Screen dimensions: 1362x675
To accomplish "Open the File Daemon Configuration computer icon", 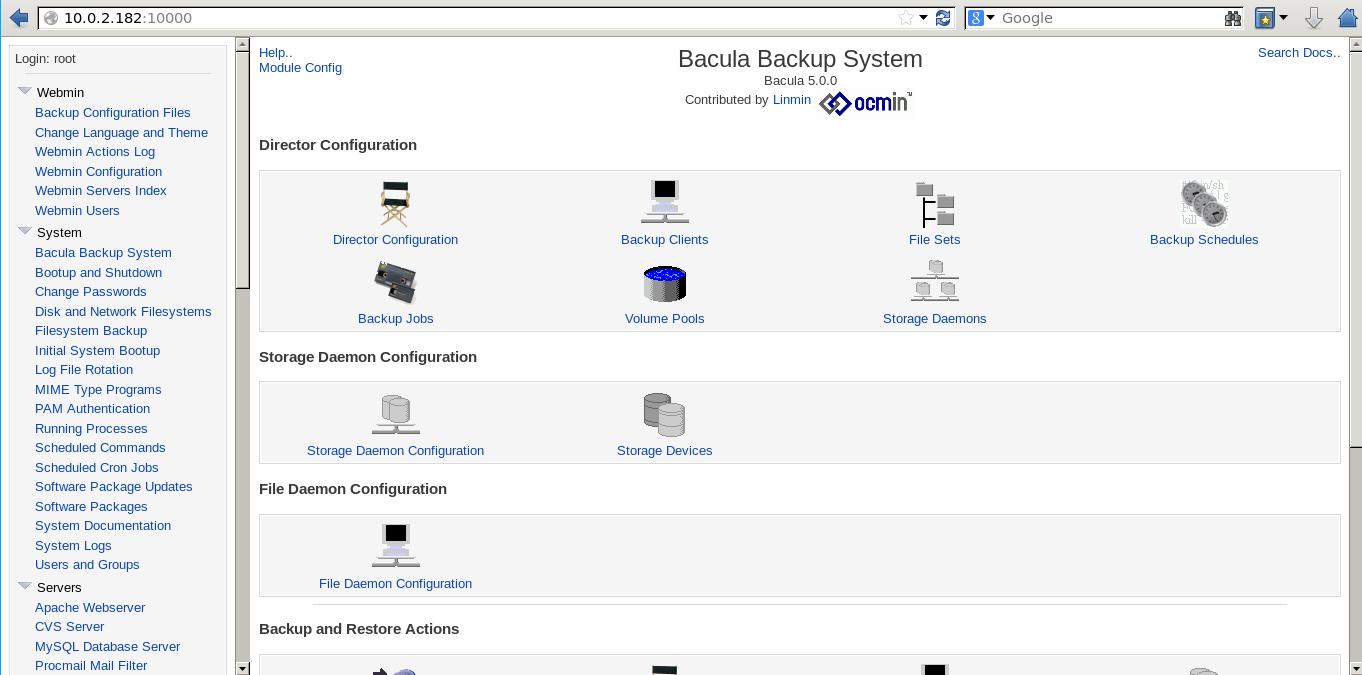I will 395,546.
